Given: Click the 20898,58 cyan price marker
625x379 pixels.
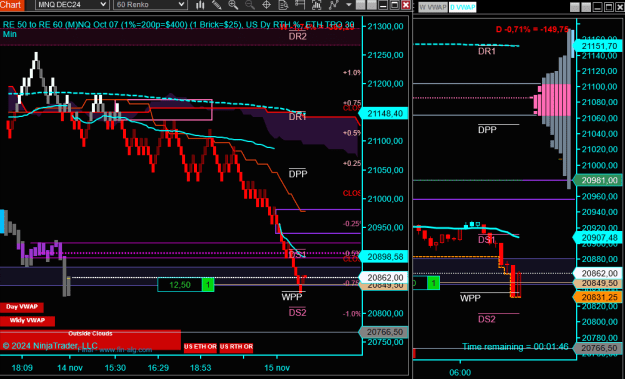Looking at the screenshot, I should [383, 257].
